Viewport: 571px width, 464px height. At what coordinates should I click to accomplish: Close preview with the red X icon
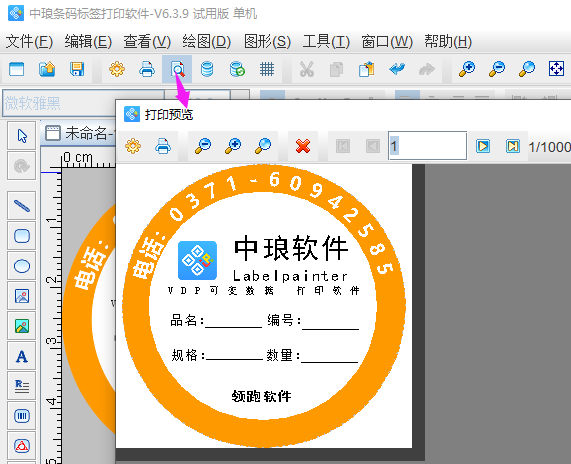[303, 146]
